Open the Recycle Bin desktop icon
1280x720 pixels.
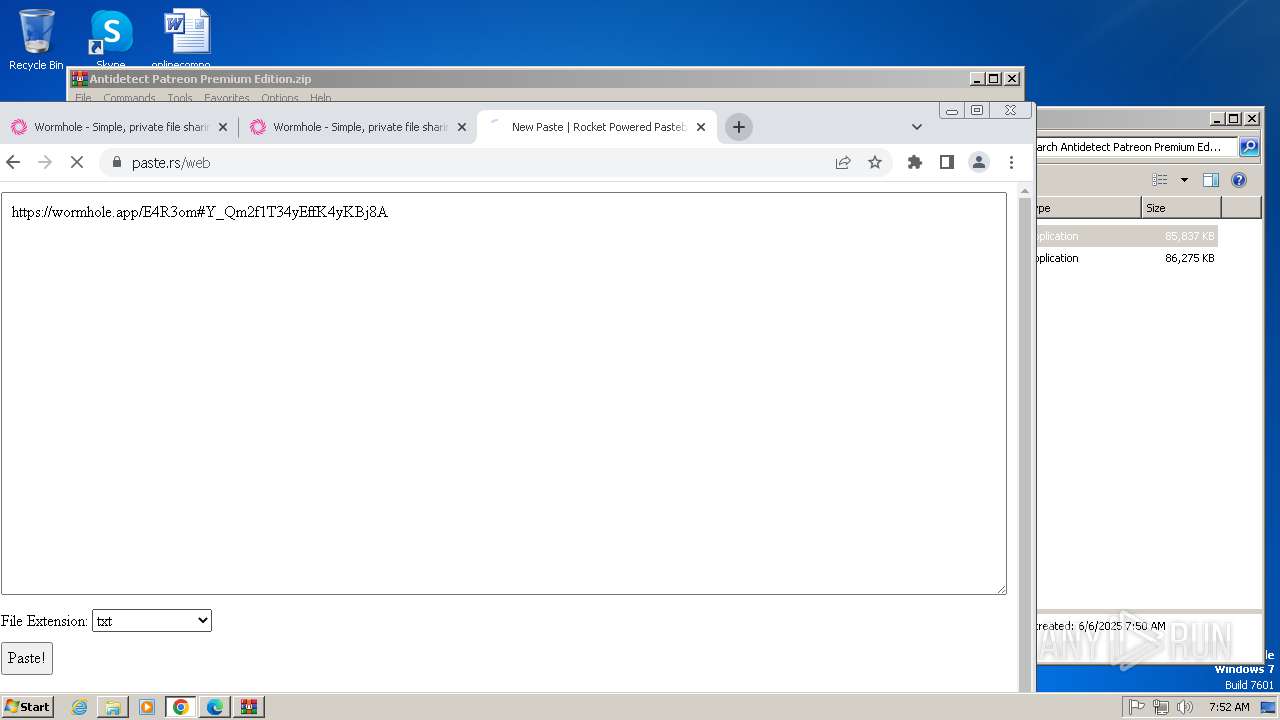pos(36,40)
